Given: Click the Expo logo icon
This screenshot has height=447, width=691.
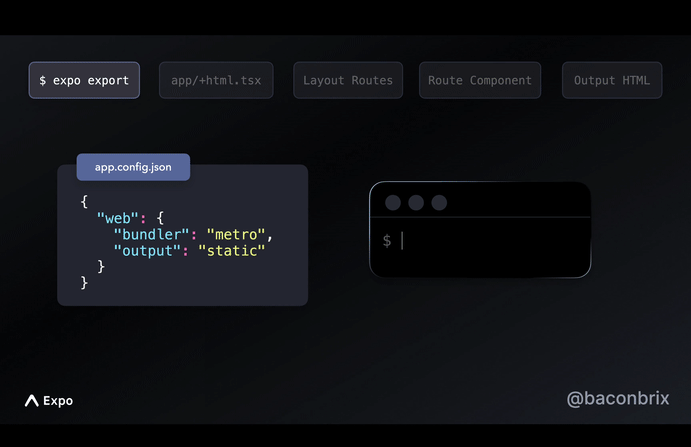Looking at the screenshot, I should coord(32,400).
